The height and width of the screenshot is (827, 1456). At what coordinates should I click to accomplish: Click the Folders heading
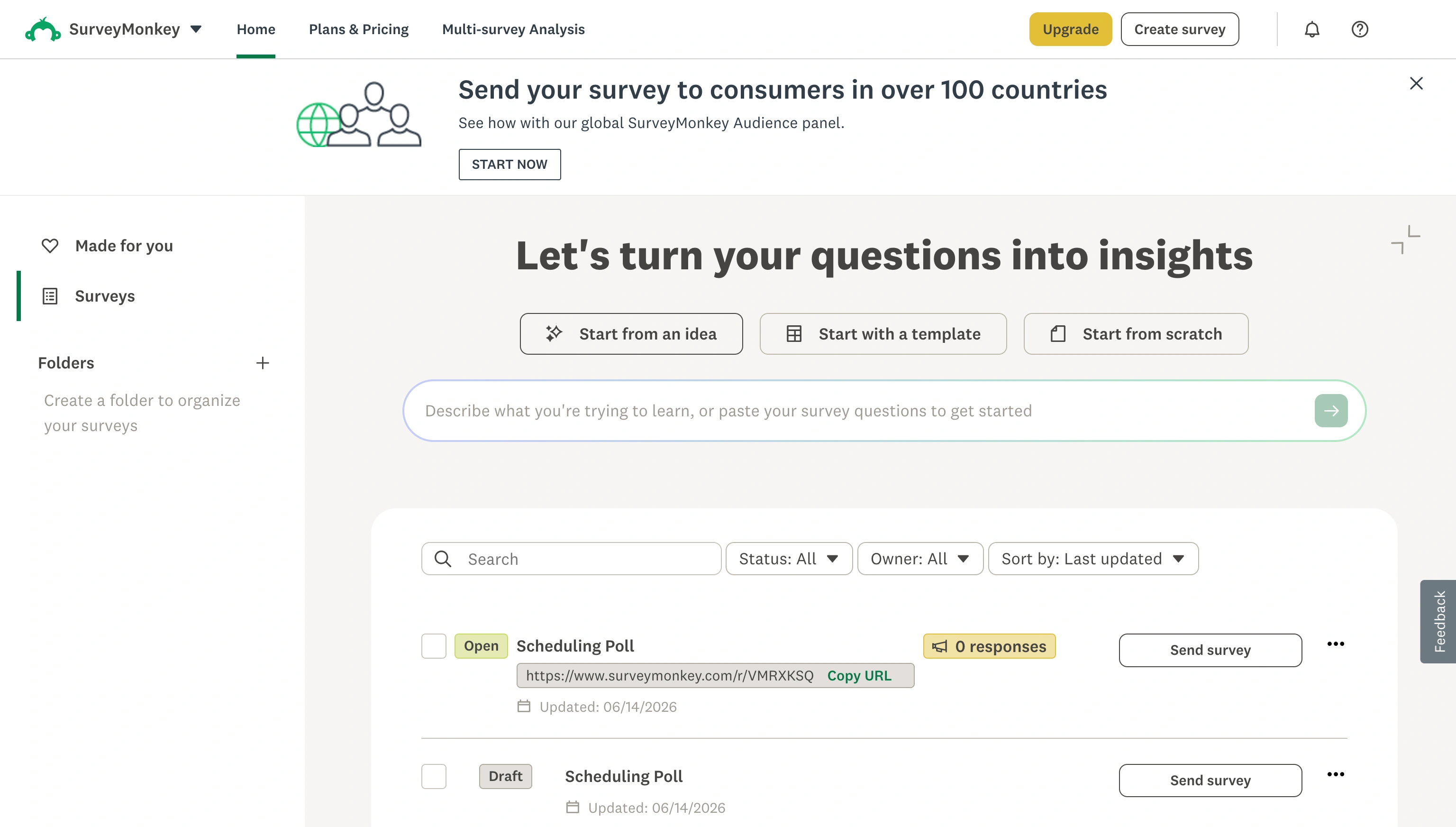tap(66, 363)
